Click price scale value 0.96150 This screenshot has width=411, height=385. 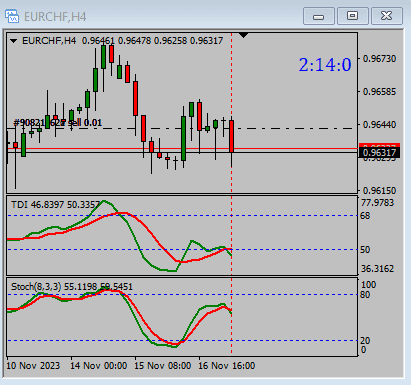click(379, 191)
